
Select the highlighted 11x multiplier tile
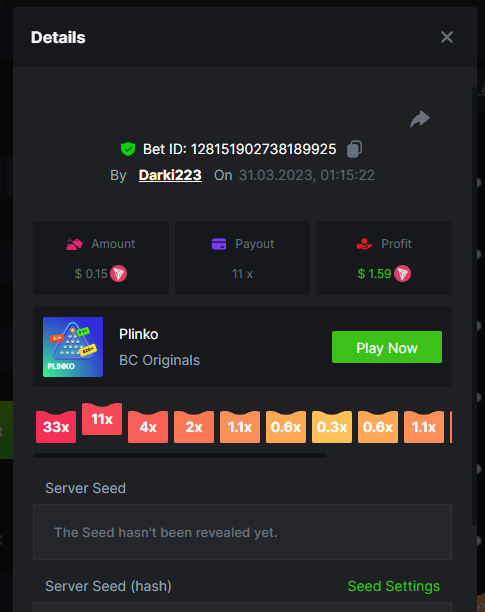(102, 419)
